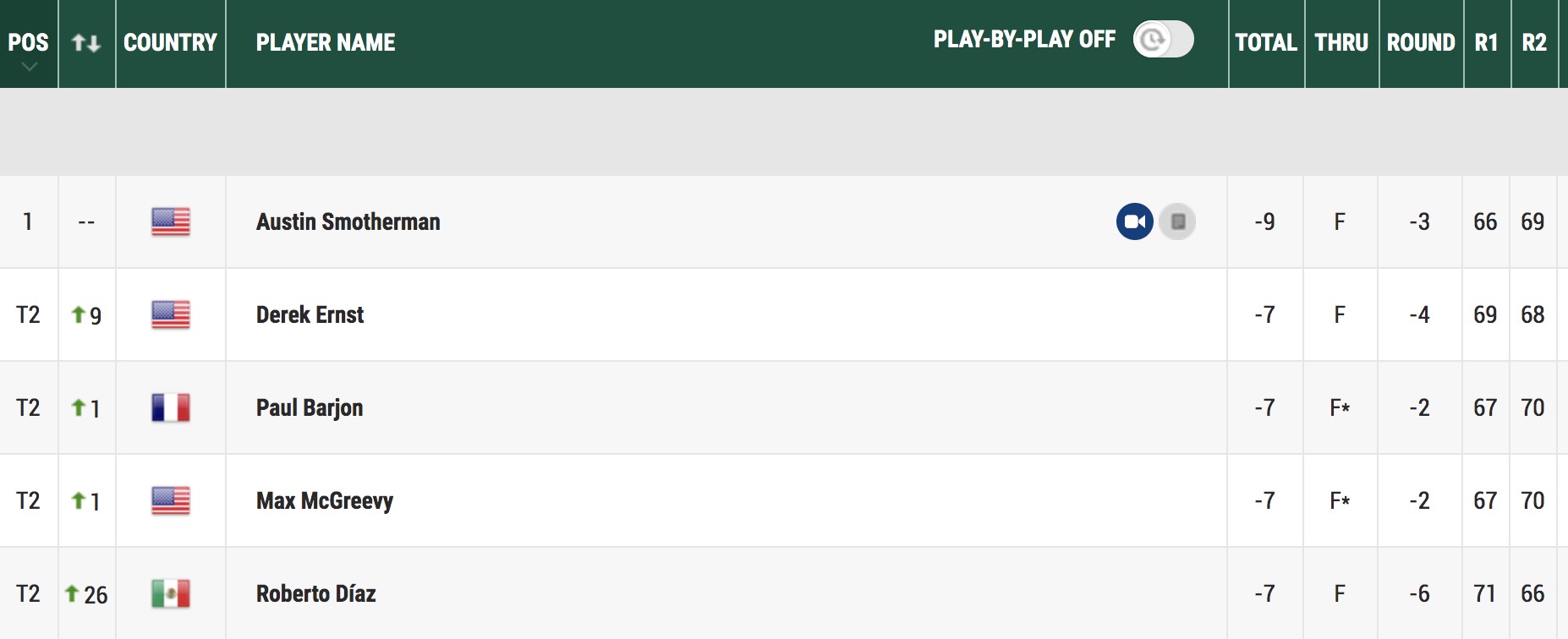This screenshot has height=639, width=1568.
Task: Select Max McGreevy's name
Action: [325, 501]
